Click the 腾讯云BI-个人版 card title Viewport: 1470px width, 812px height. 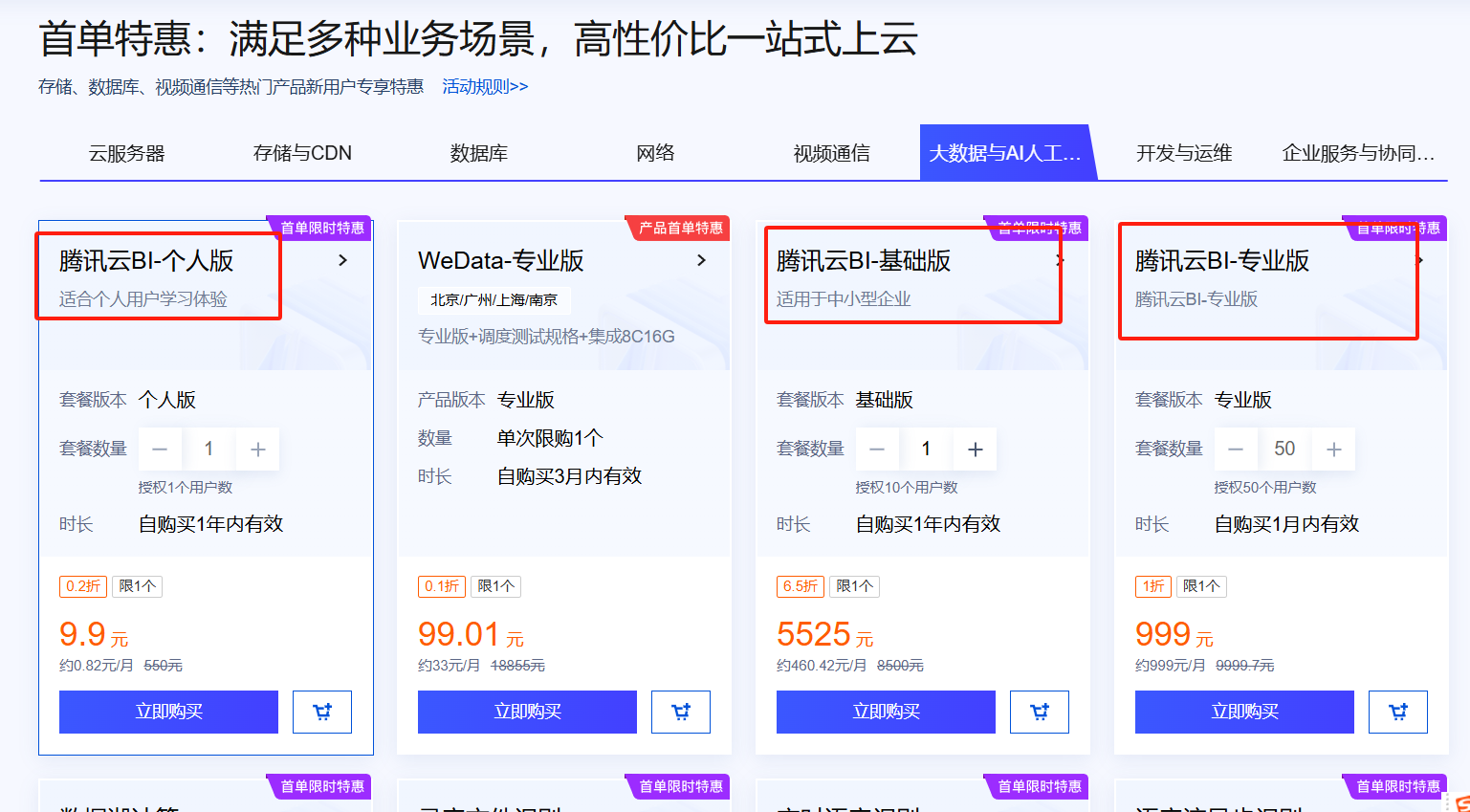coord(146,260)
